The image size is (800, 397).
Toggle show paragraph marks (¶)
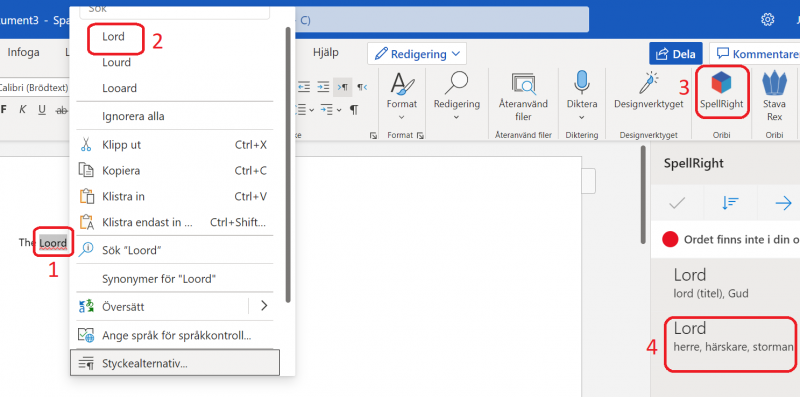[354, 109]
